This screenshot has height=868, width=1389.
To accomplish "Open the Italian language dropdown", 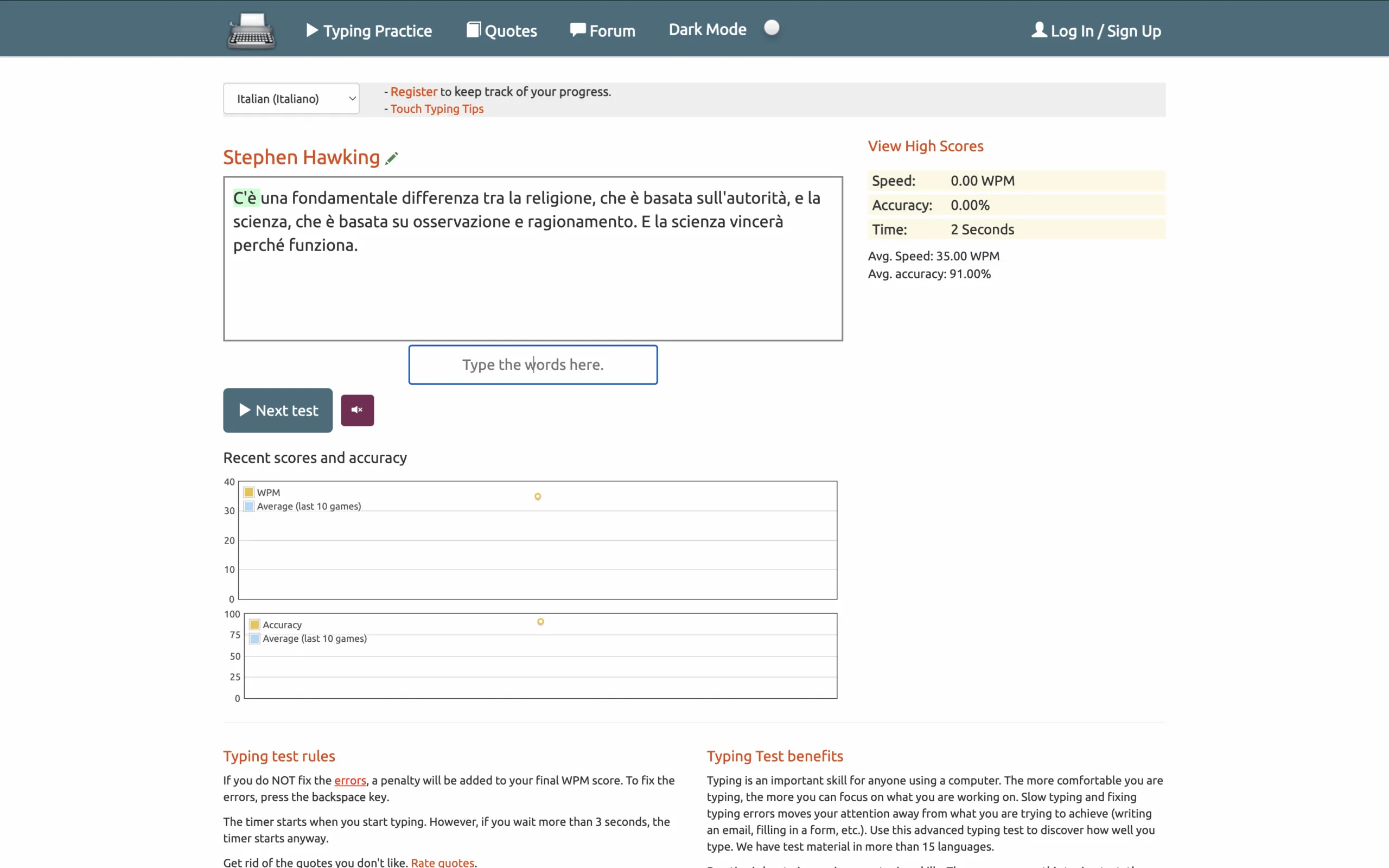I will [x=291, y=99].
